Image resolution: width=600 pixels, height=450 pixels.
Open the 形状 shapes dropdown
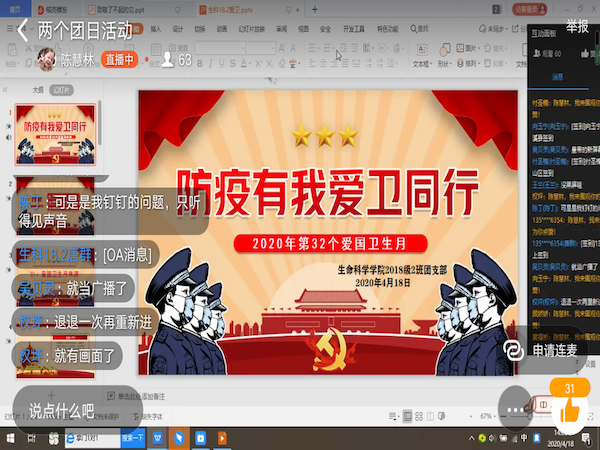(444, 55)
